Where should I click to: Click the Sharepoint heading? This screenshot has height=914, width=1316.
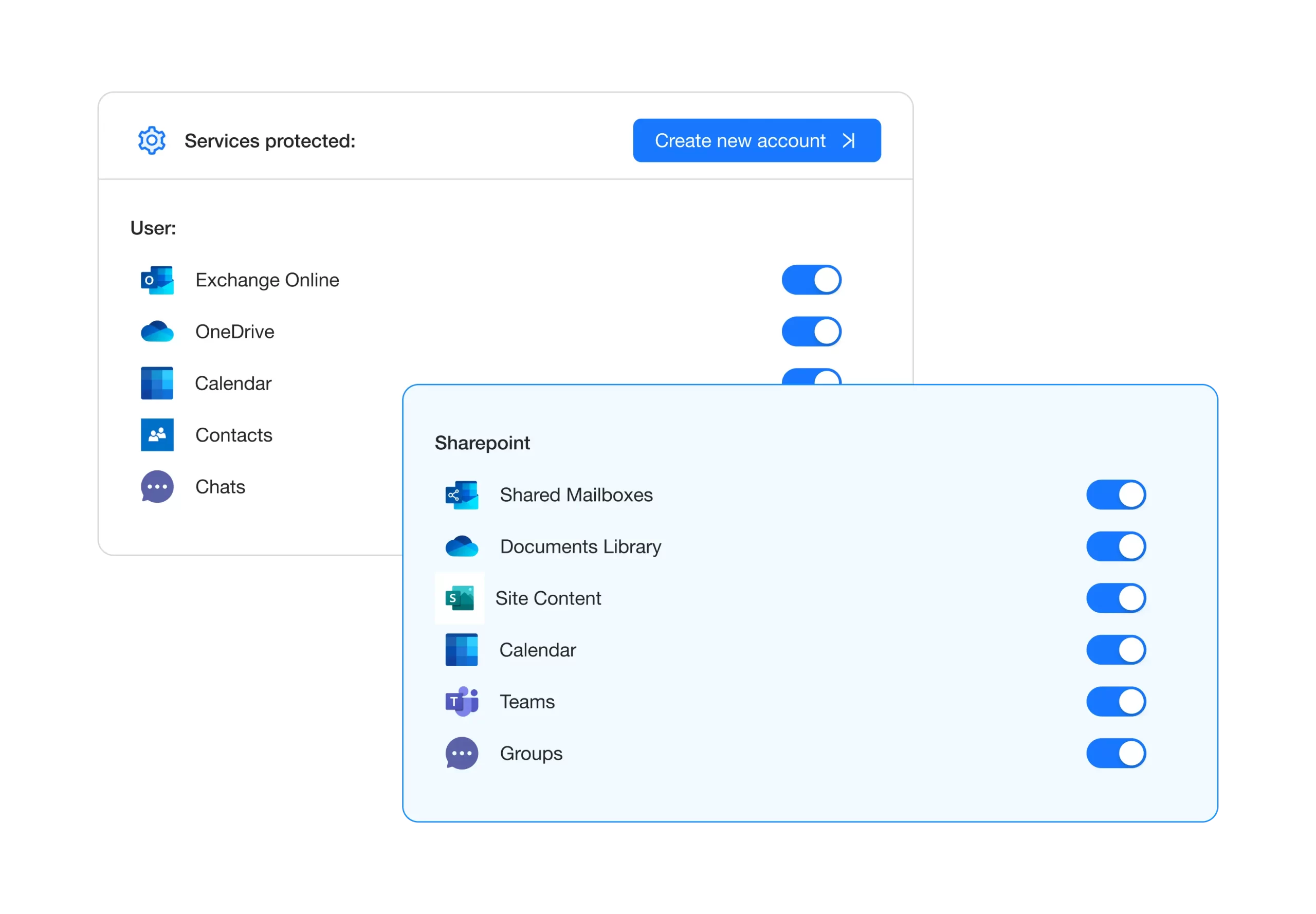(482, 443)
